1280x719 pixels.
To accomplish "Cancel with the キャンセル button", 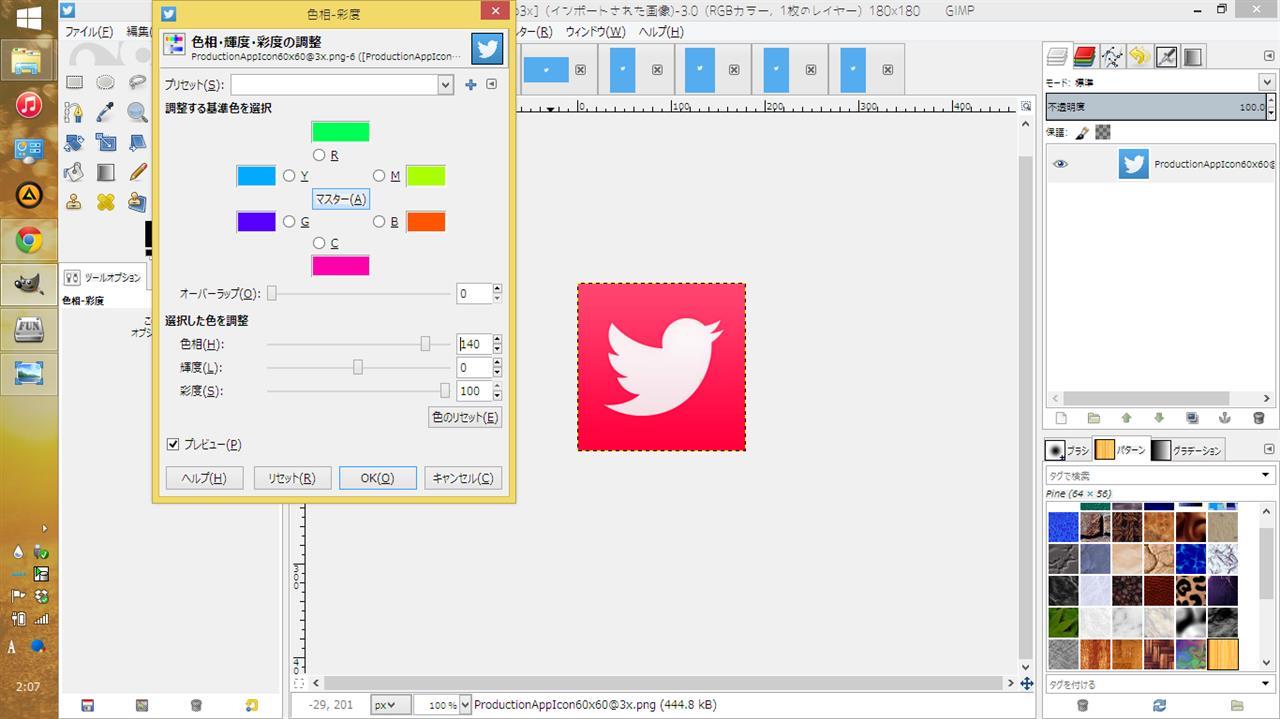I will [x=462, y=478].
